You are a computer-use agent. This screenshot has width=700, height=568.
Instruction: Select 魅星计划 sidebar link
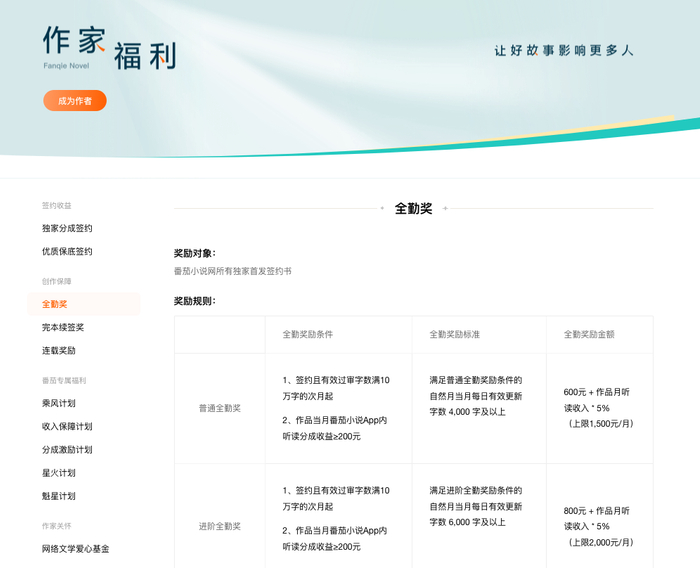coord(58,496)
